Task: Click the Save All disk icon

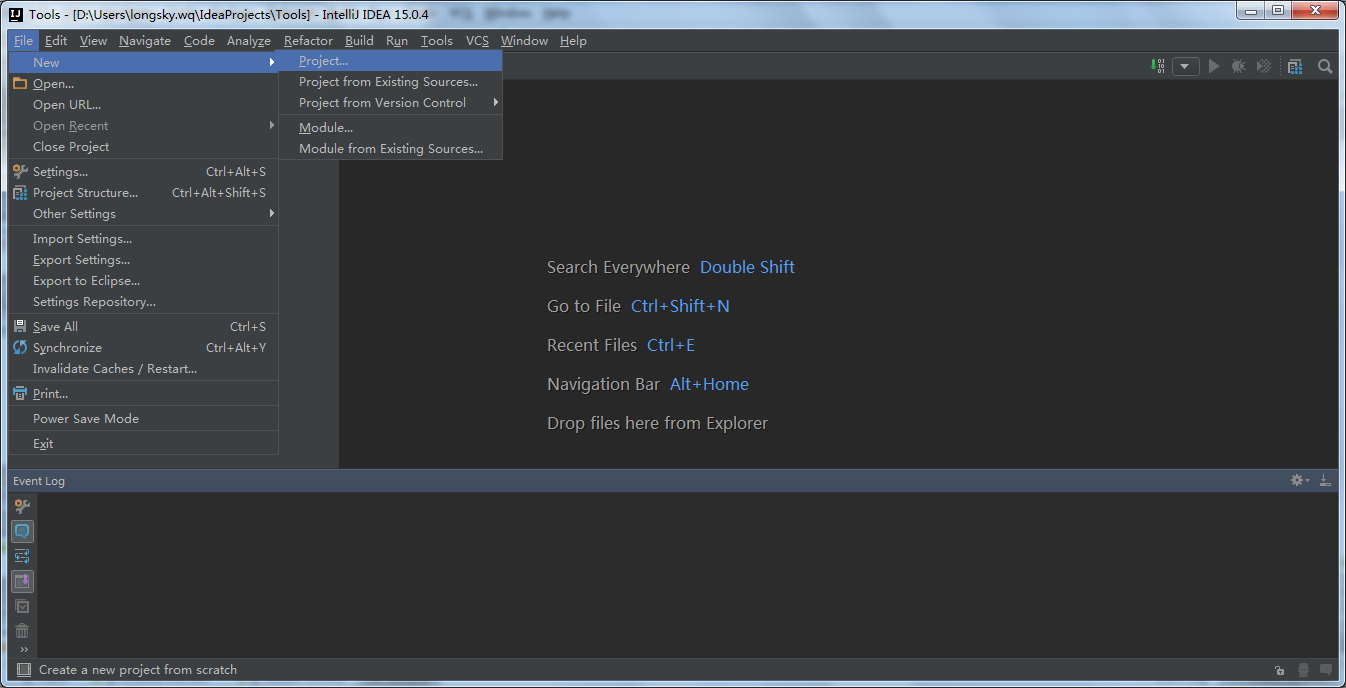Action: 20,327
